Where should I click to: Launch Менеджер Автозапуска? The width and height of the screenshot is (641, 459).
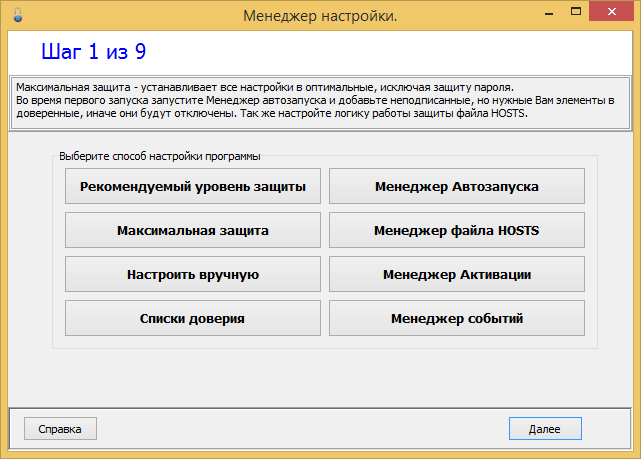pos(457,186)
